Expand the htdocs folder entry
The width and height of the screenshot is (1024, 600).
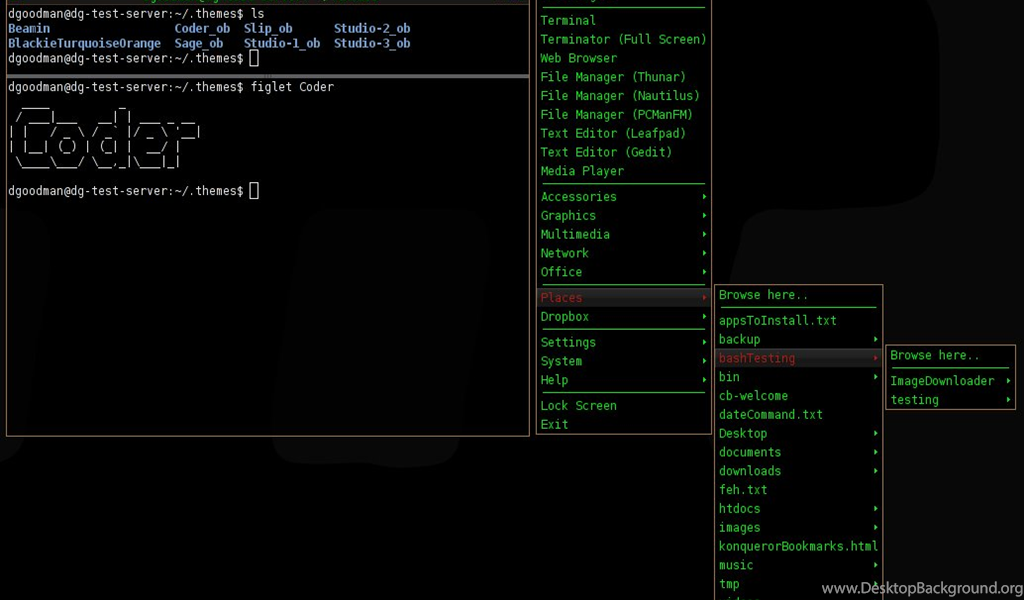click(x=798, y=509)
